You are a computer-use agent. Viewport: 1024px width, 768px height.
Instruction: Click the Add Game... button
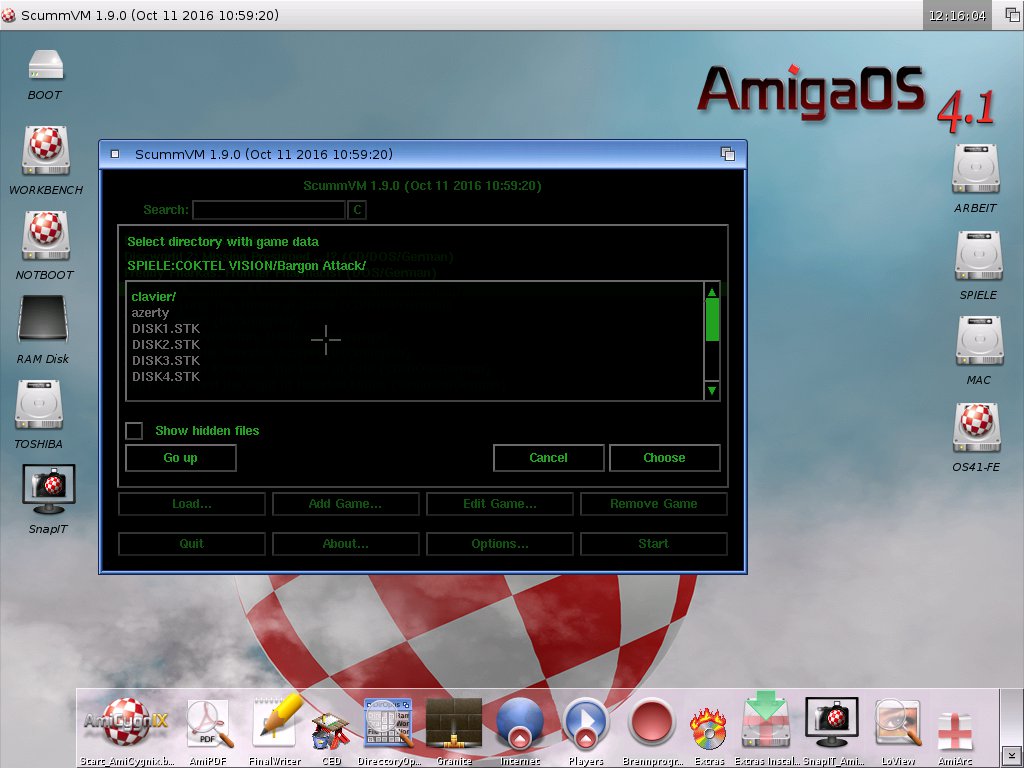click(345, 504)
